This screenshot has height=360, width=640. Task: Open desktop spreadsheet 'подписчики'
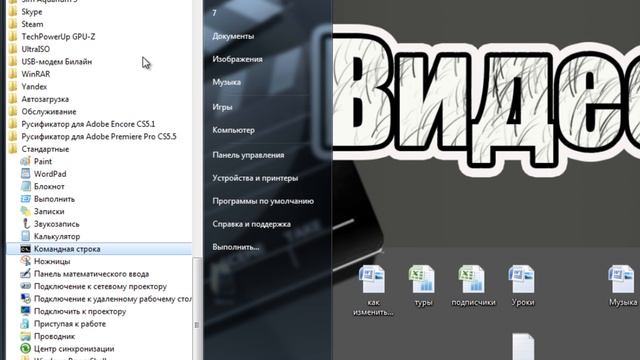(473, 286)
